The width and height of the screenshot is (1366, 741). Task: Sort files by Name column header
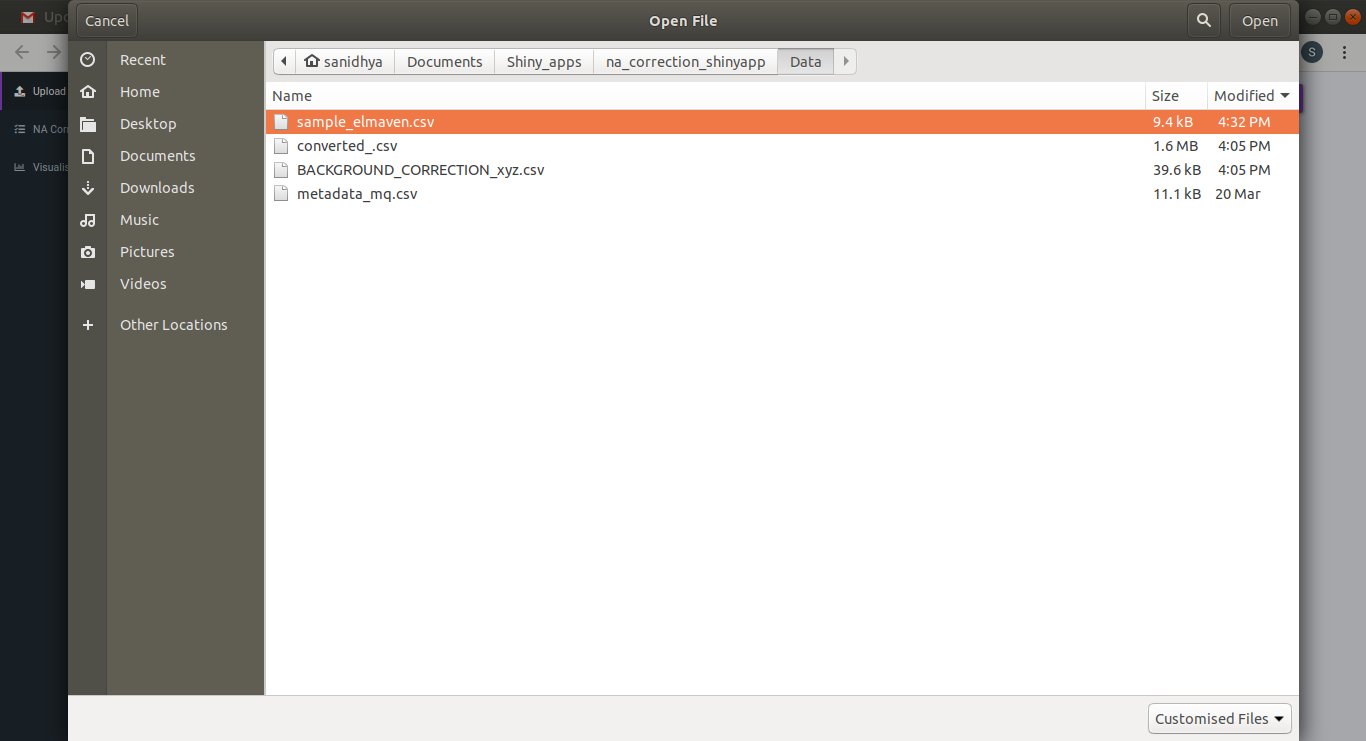pos(705,96)
